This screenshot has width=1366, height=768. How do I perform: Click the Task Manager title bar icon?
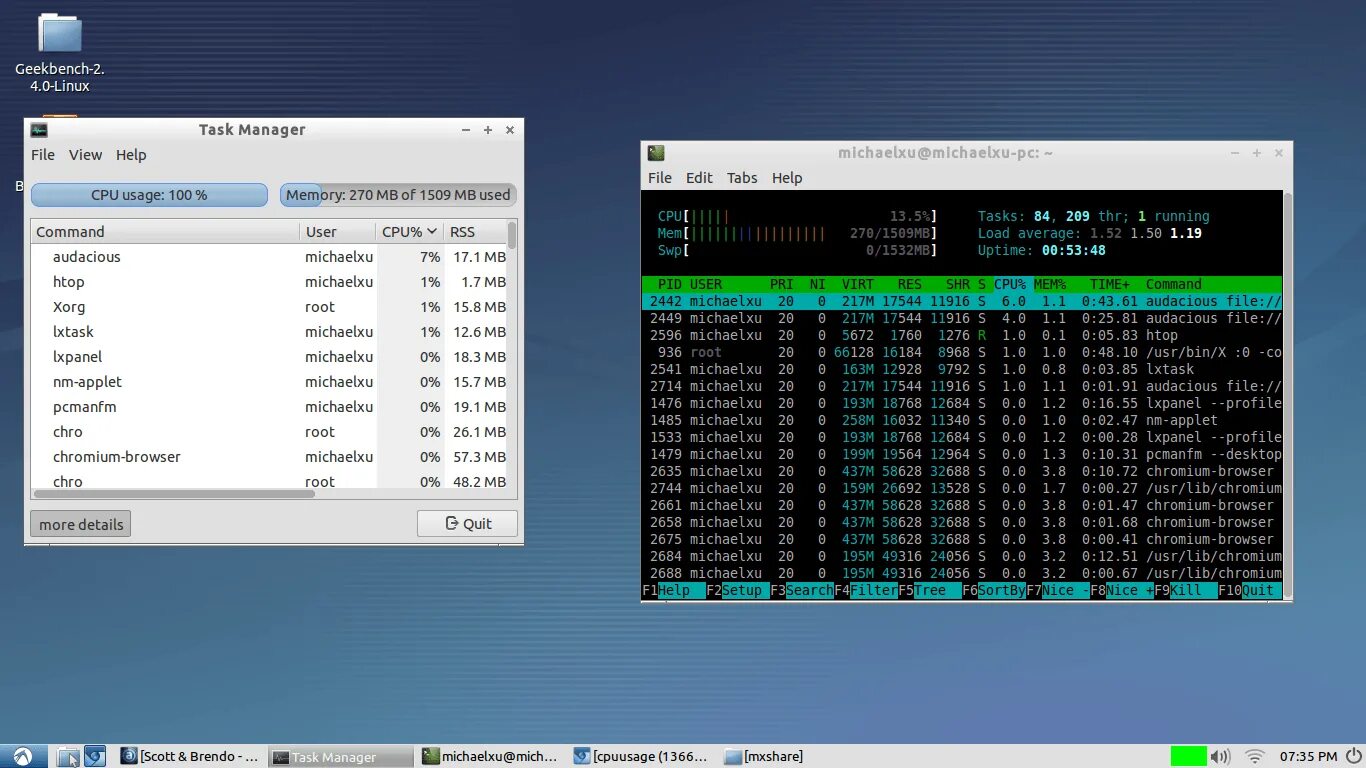[39, 129]
